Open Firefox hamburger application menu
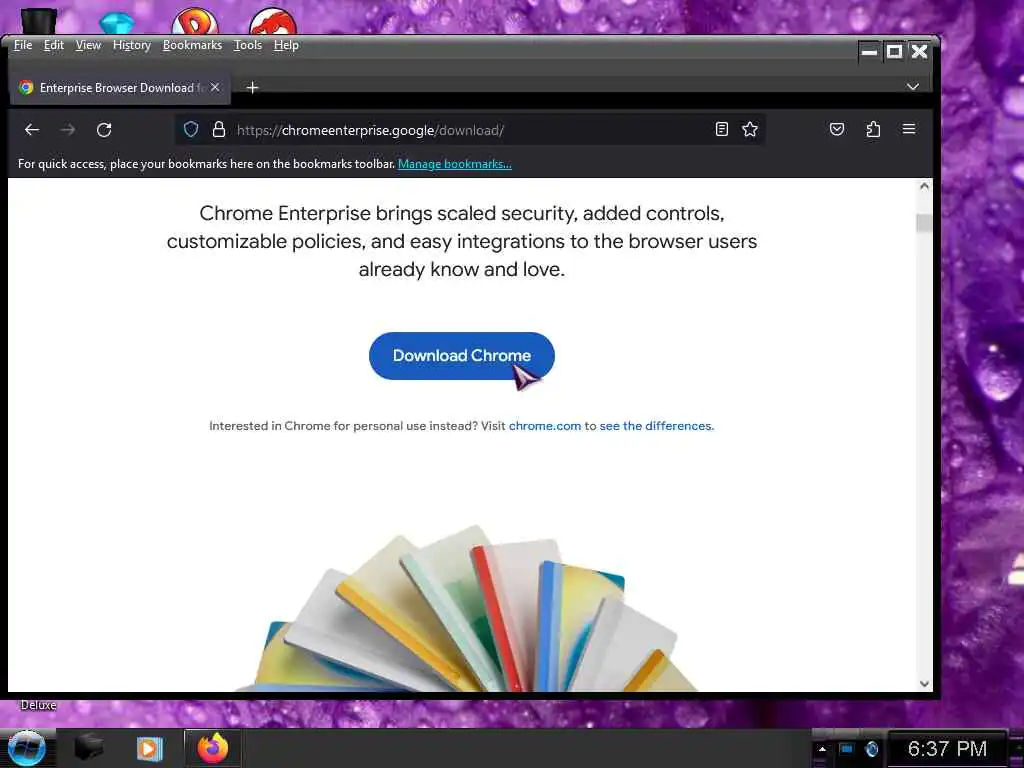The height and width of the screenshot is (768, 1024). click(x=908, y=129)
